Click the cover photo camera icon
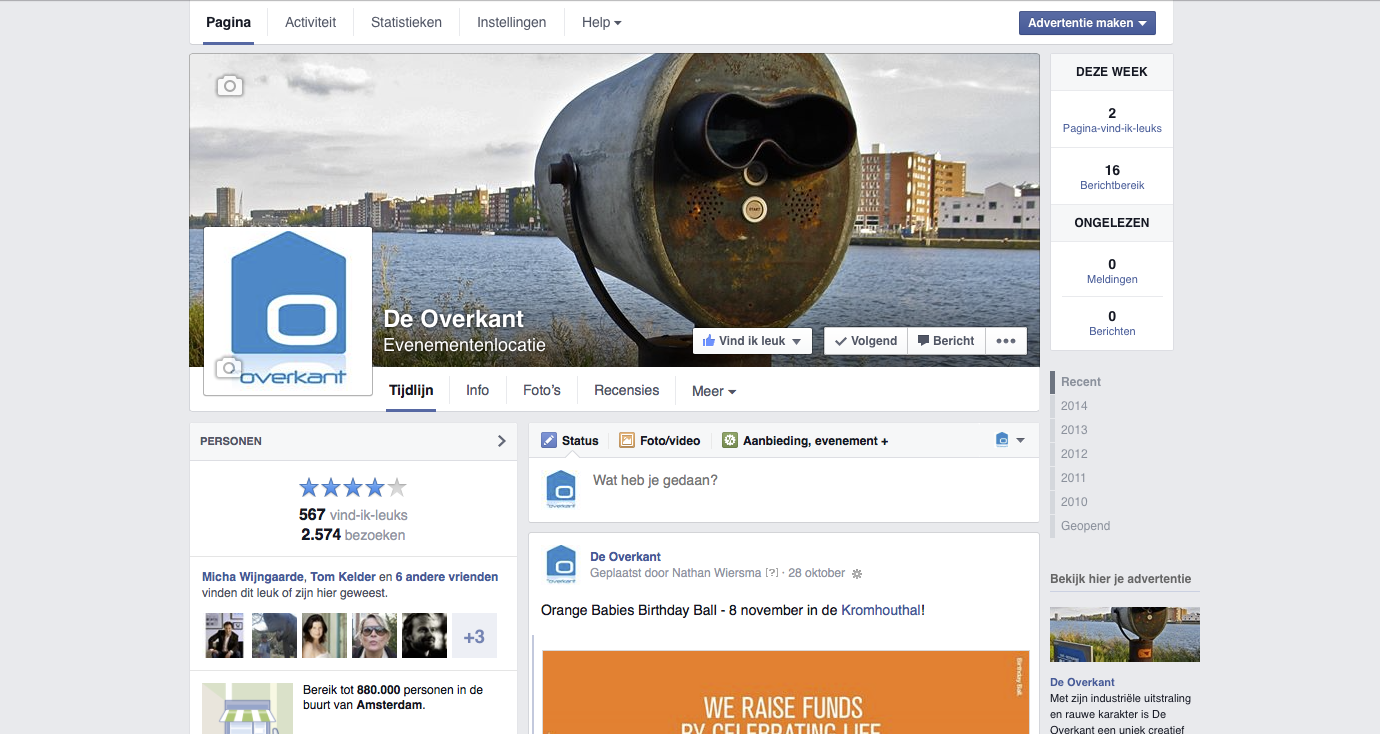Image resolution: width=1380 pixels, height=734 pixels. 230,86
